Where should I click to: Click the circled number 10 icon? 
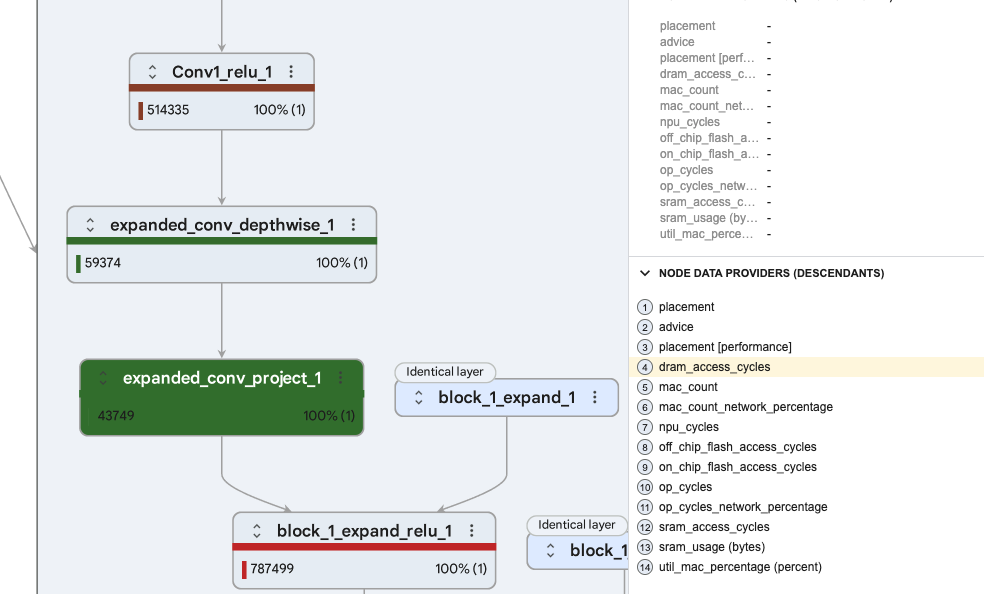[644, 487]
